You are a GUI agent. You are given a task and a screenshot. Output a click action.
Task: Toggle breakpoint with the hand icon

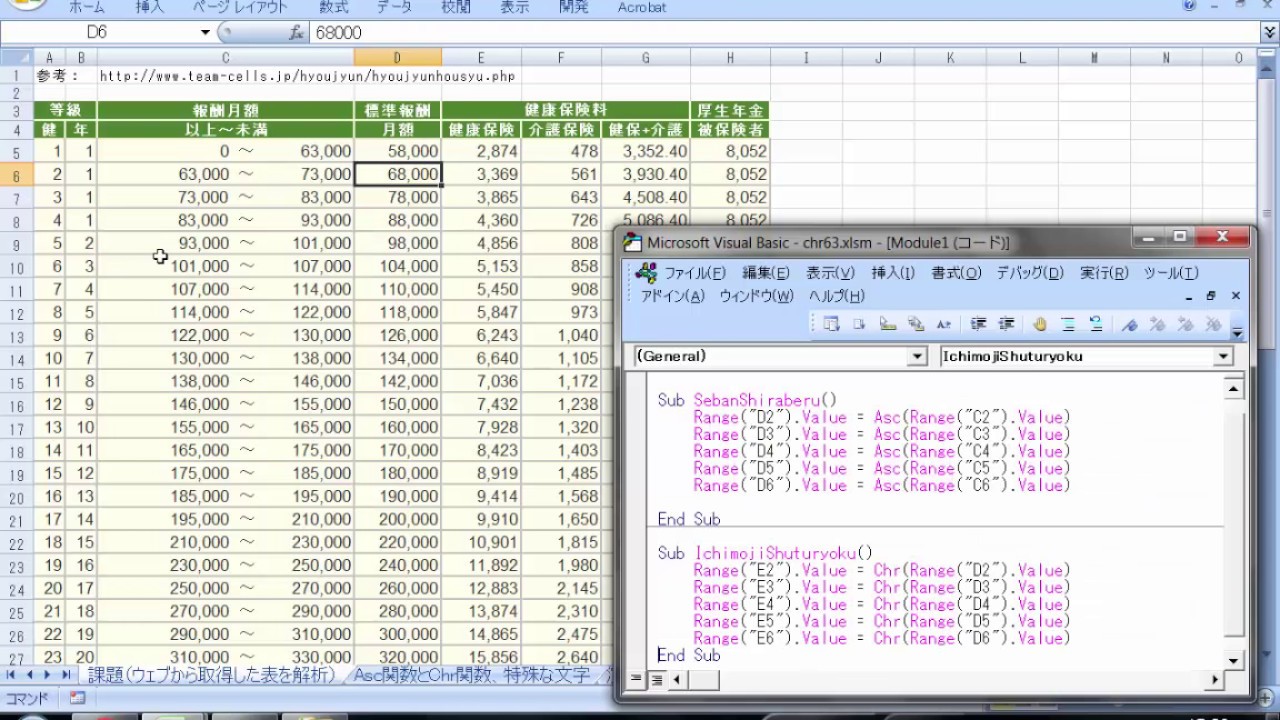[x=1040, y=324]
